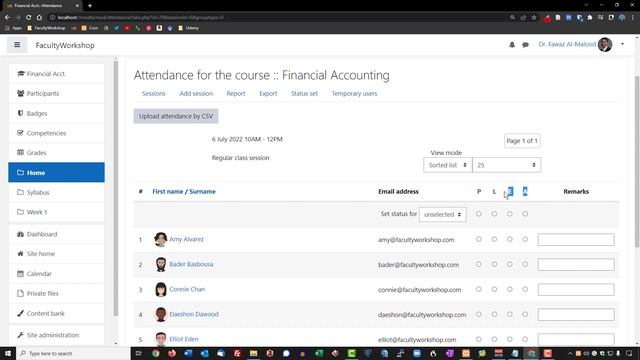Mark Daeshon Dawood as Late

[x=494, y=314]
